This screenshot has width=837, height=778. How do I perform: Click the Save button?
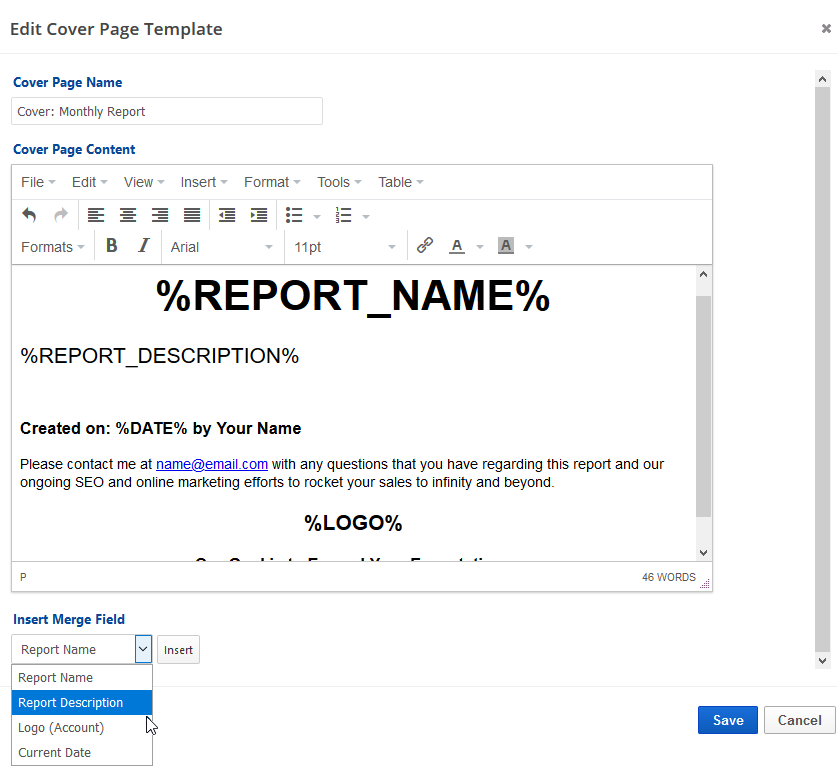pyautogui.click(x=728, y=720)
